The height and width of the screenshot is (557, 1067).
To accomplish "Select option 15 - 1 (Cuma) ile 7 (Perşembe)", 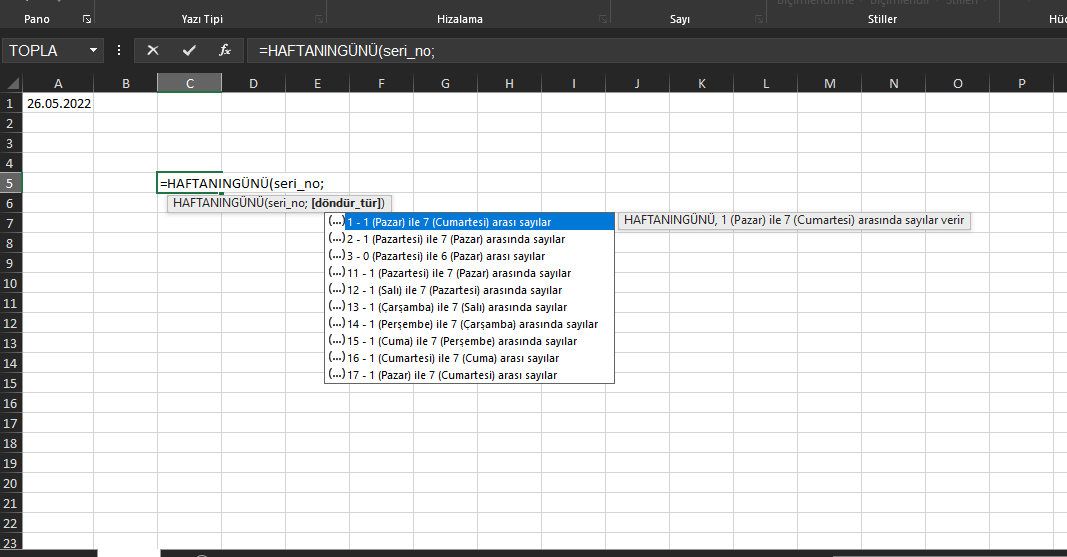I will (x=470, y=341).
